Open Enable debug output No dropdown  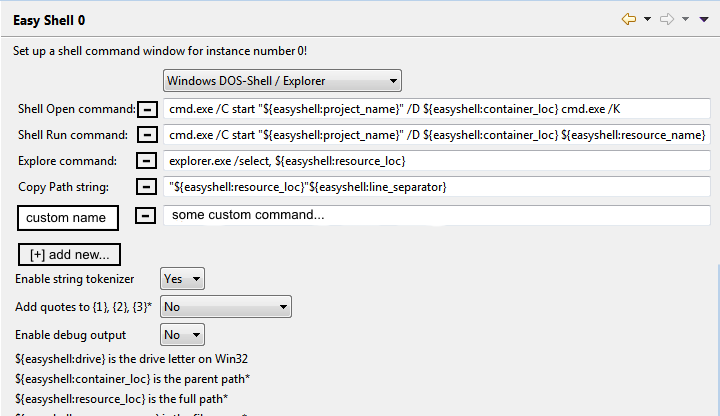[182, 335]
